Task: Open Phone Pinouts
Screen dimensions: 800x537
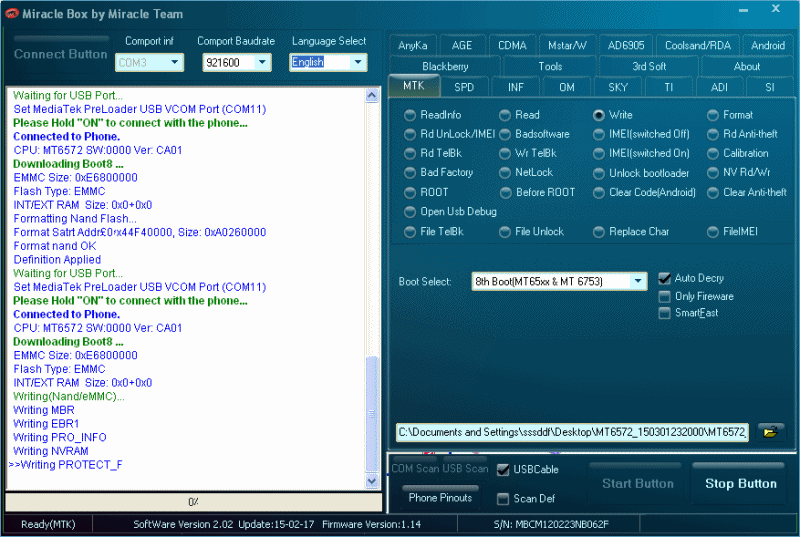Action: pyautogui.click(x=440, y=497)
